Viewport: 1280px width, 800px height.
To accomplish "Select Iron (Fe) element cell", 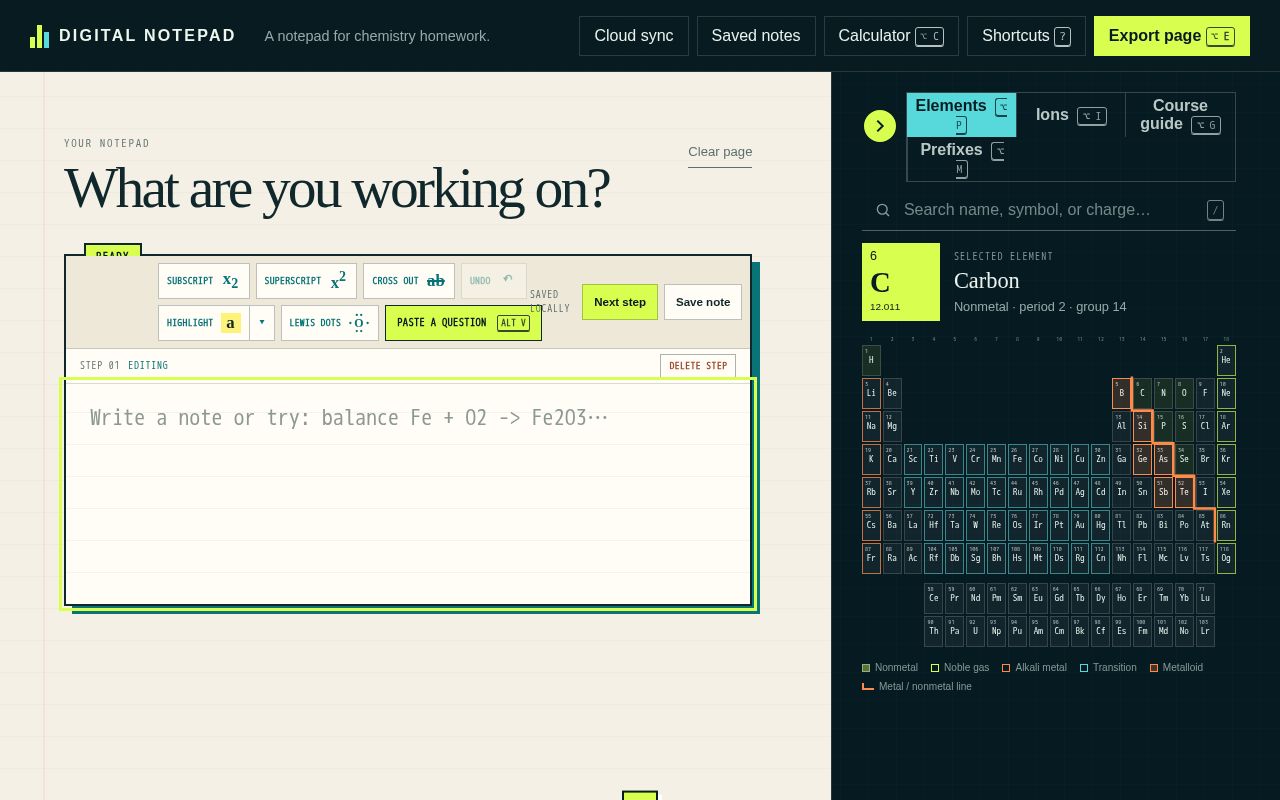I will pyautogui.click(x=1017, y=459).
